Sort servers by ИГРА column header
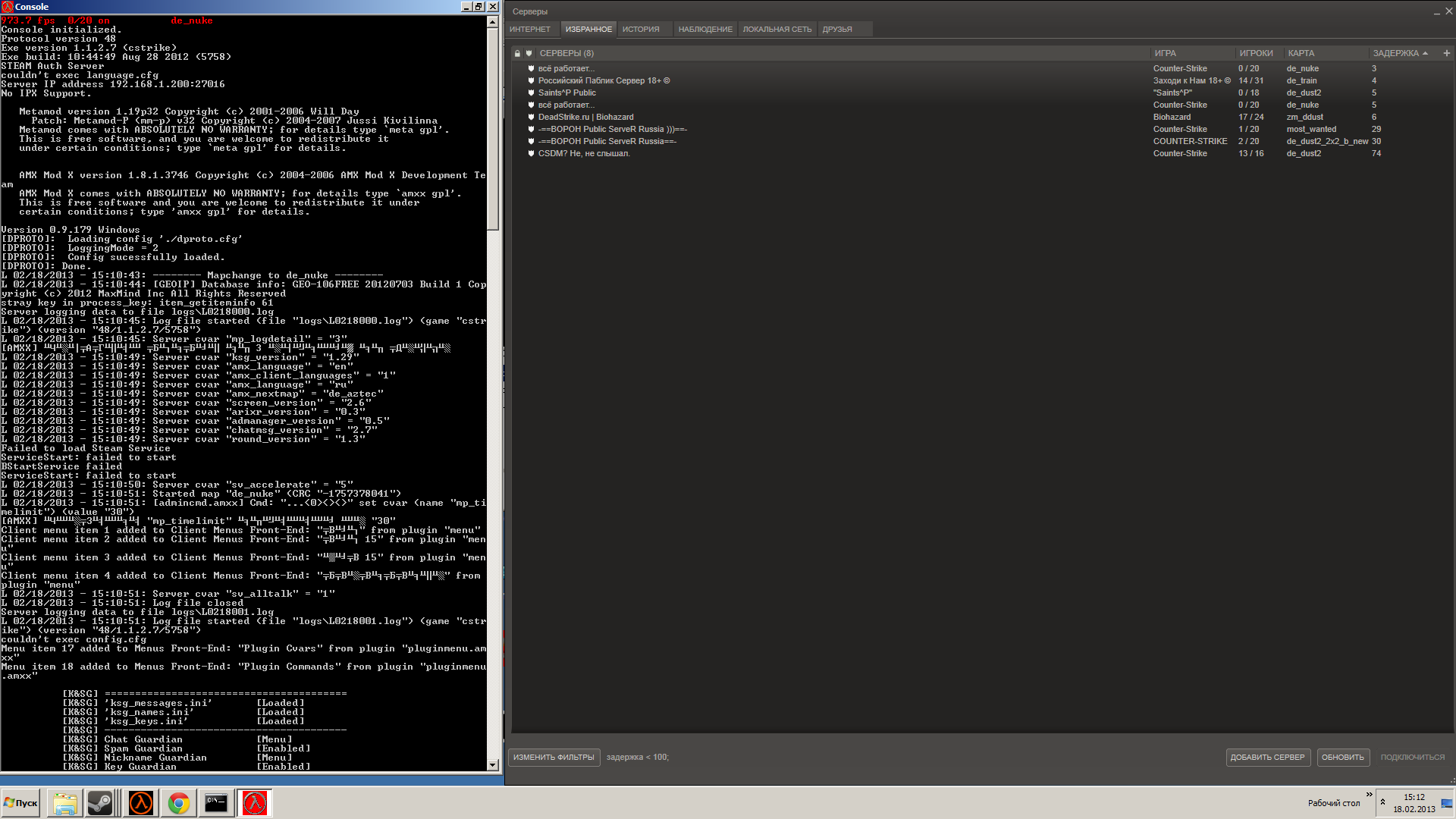The image size is (1456, 819). pyautogui.click(x=1166, y=53)
